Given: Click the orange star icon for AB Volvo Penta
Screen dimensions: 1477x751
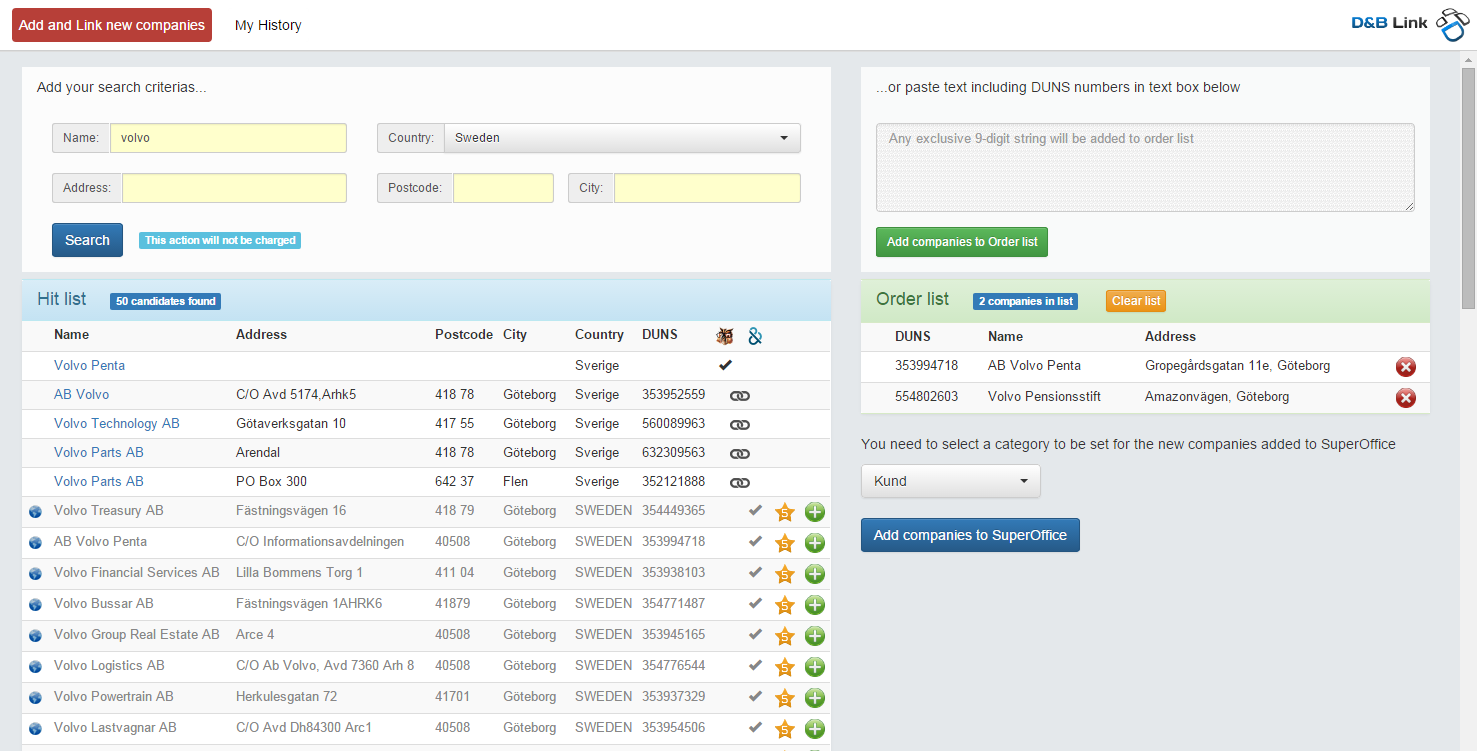Looking at the screenshot, I should [x=785, y=543].
